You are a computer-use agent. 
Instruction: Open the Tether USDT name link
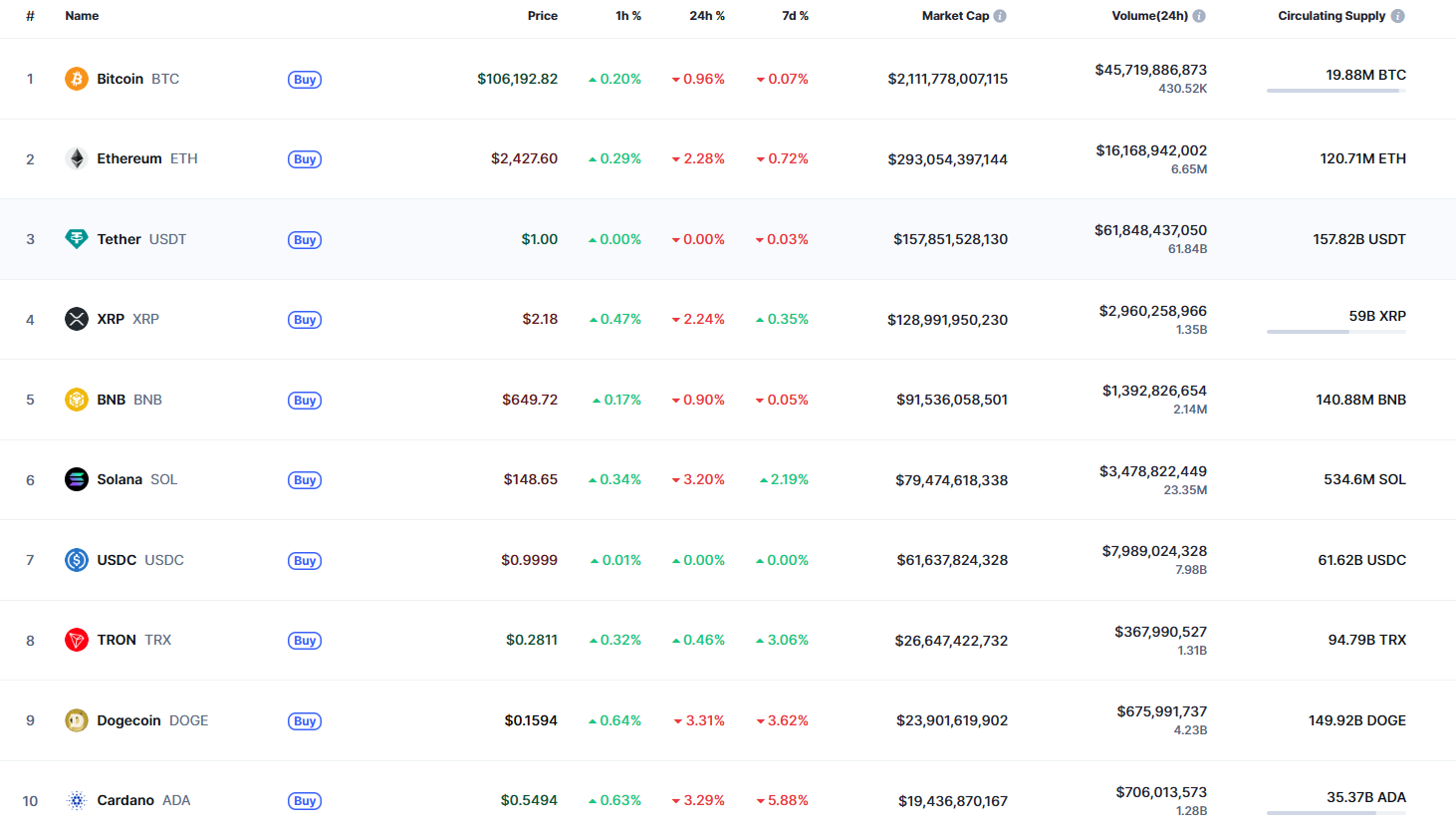tap(141, 239)
